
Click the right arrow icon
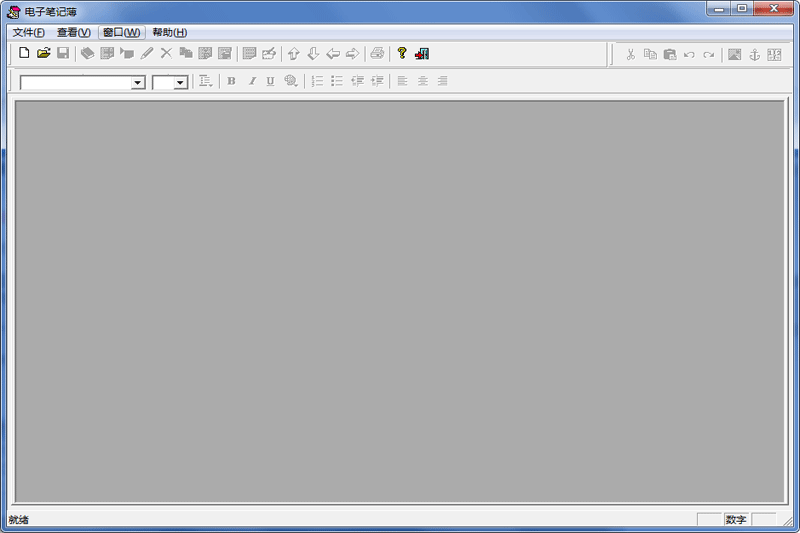pos(353,54)
